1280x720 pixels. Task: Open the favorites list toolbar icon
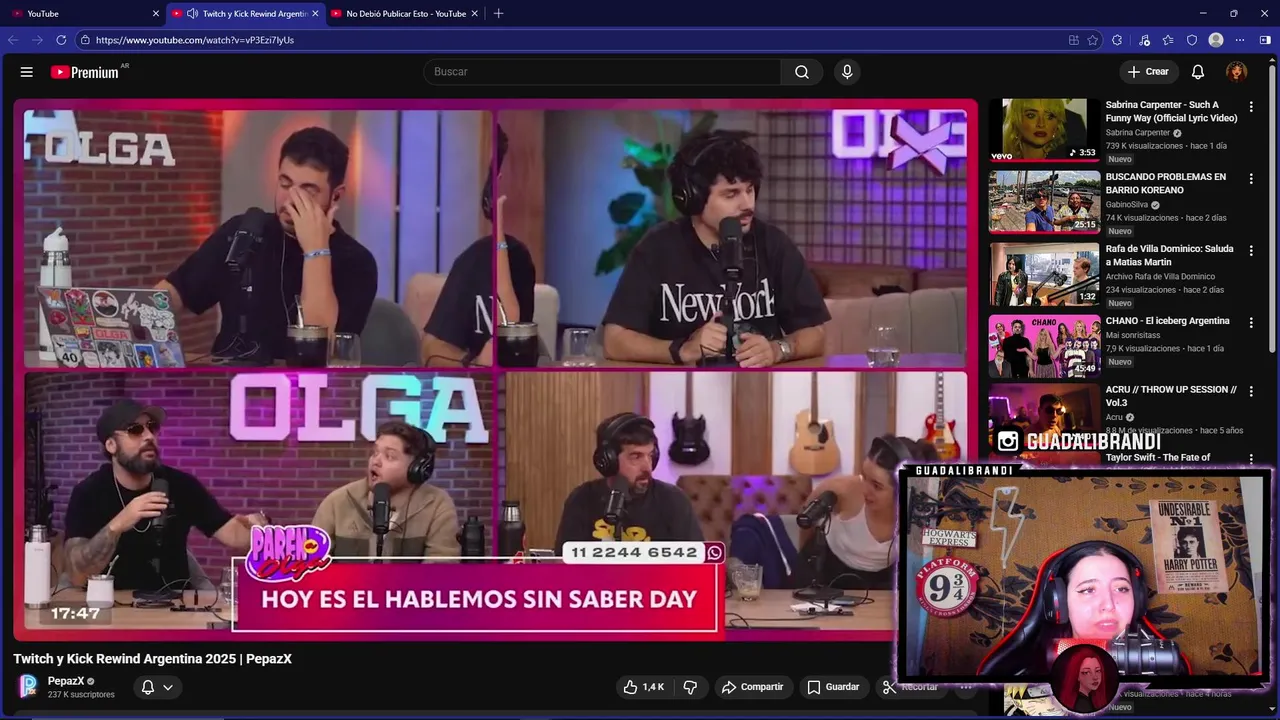point(1168,40)
